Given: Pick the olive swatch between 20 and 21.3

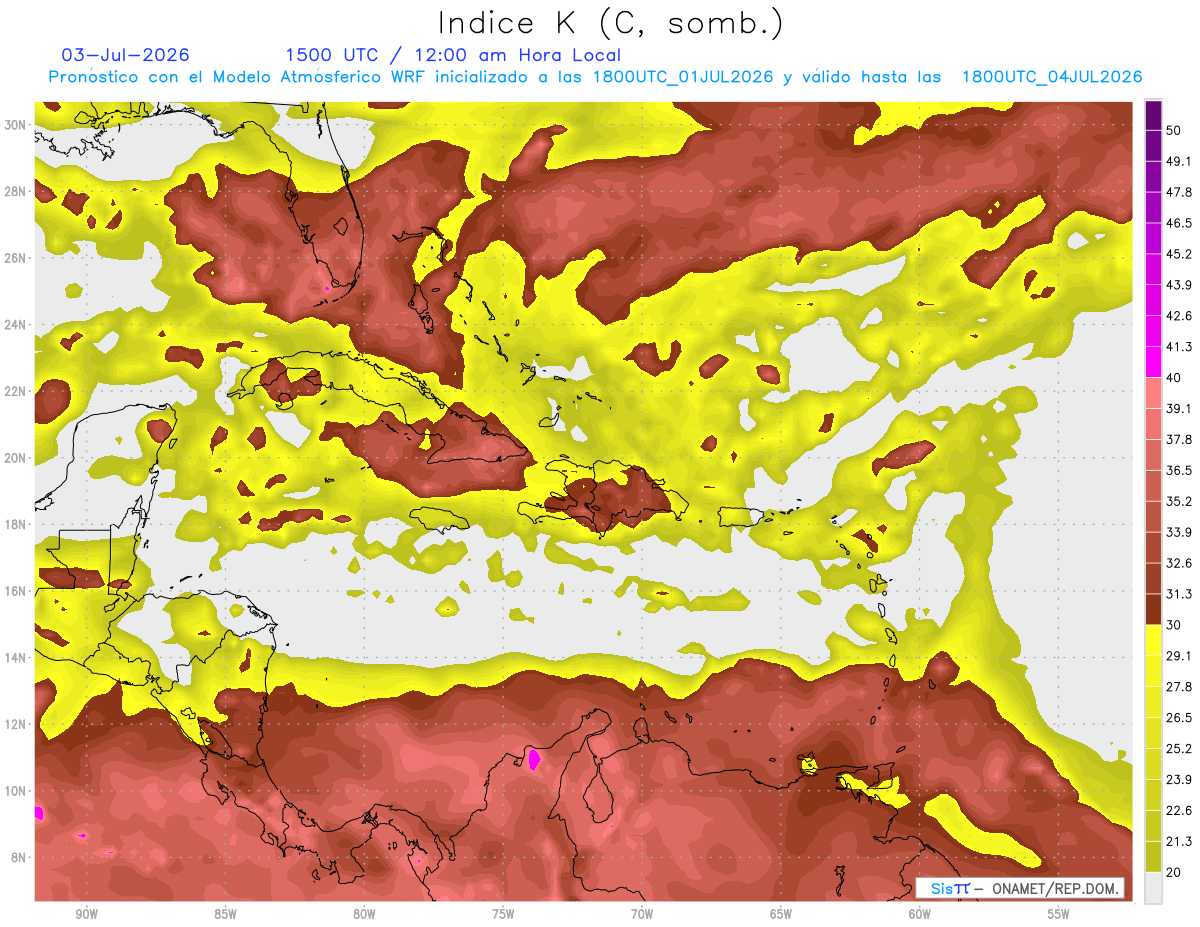Looking at the screenshot, I should click(x=1153, y=856).
